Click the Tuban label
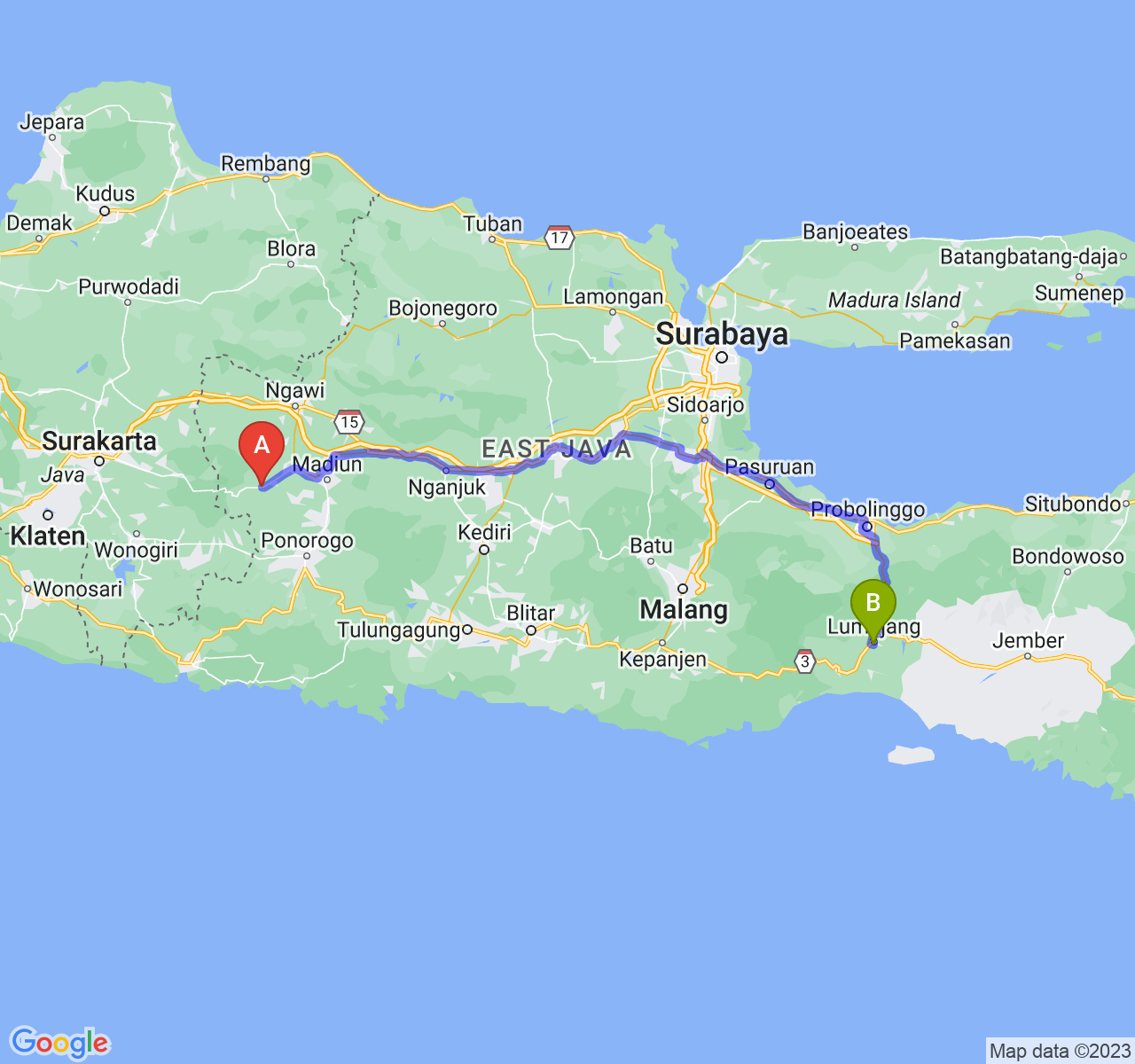Image resolution: width=1135 pixels, height=1064 pixels. [493, 224]
